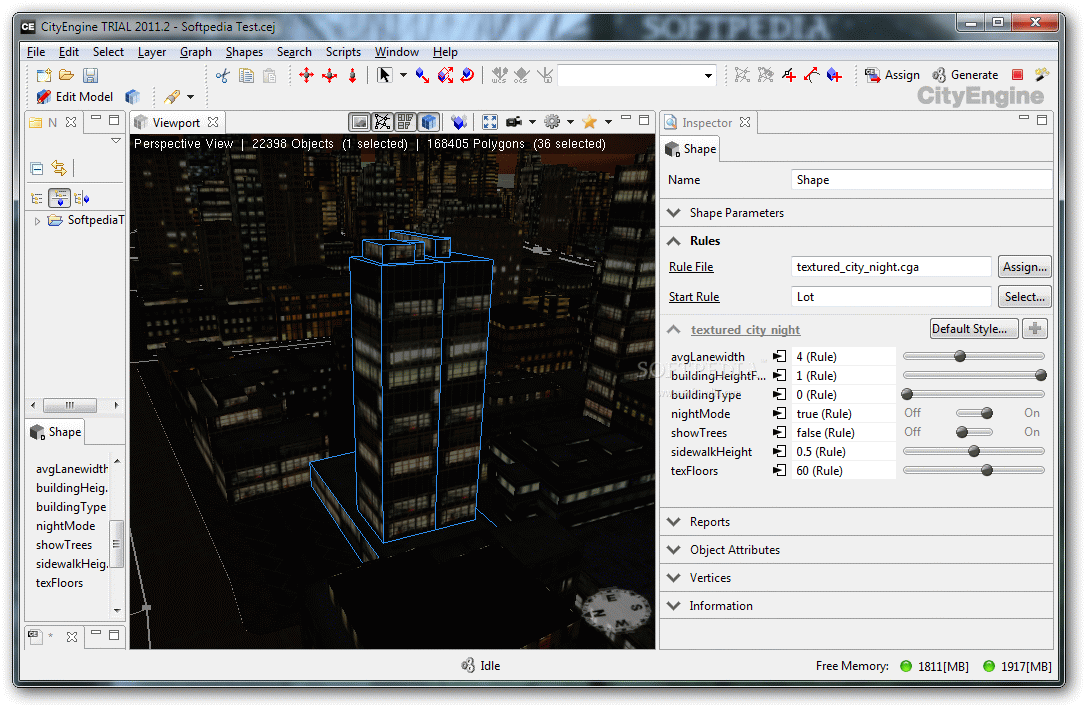Open the textured_city_night link

tap(745, 330)
